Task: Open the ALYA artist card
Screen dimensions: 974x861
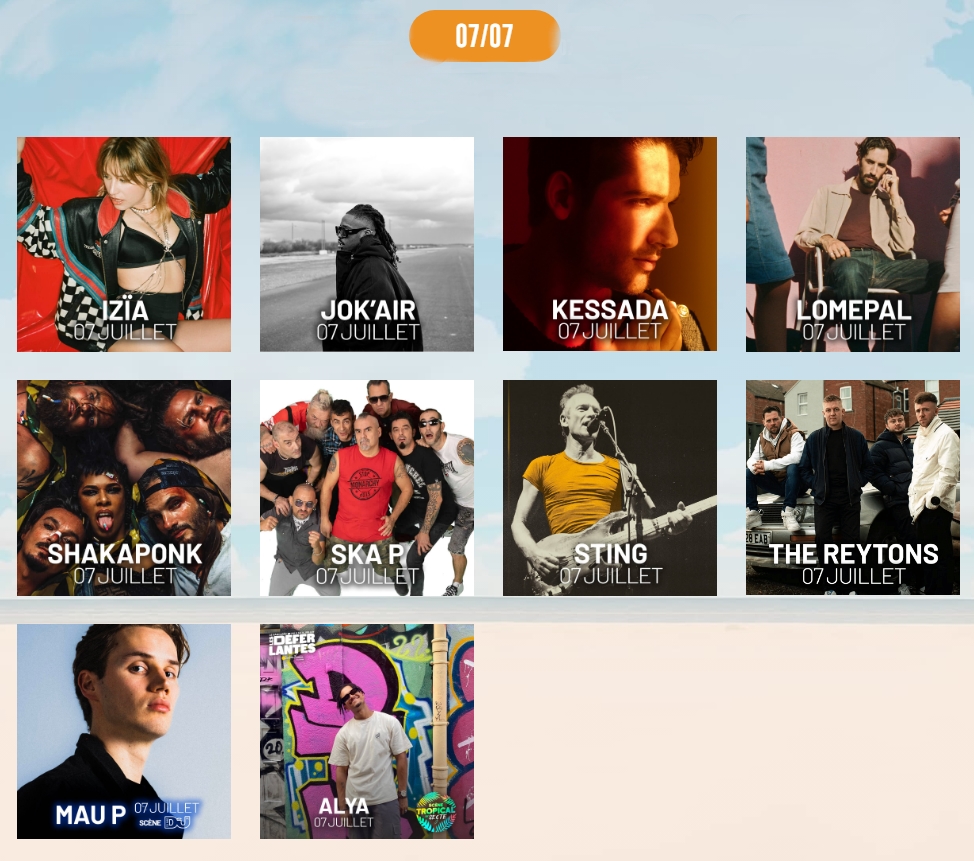Action: 366,731
